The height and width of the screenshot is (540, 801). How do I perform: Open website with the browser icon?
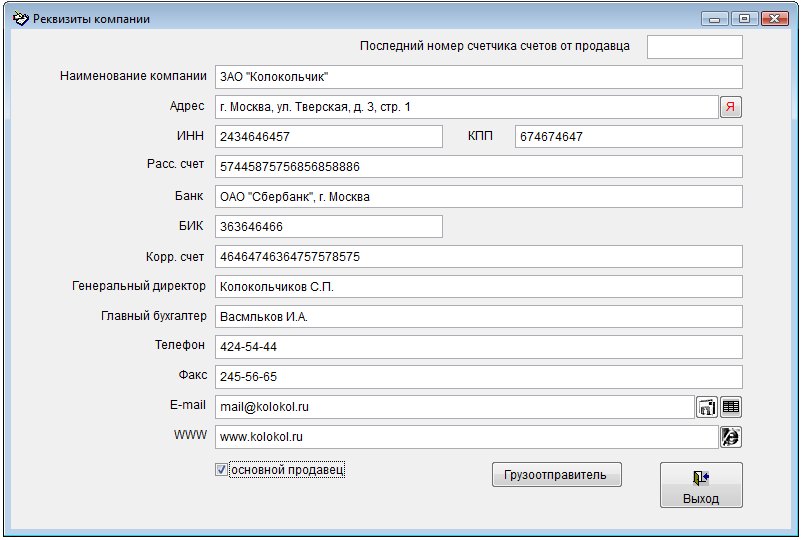731,437
